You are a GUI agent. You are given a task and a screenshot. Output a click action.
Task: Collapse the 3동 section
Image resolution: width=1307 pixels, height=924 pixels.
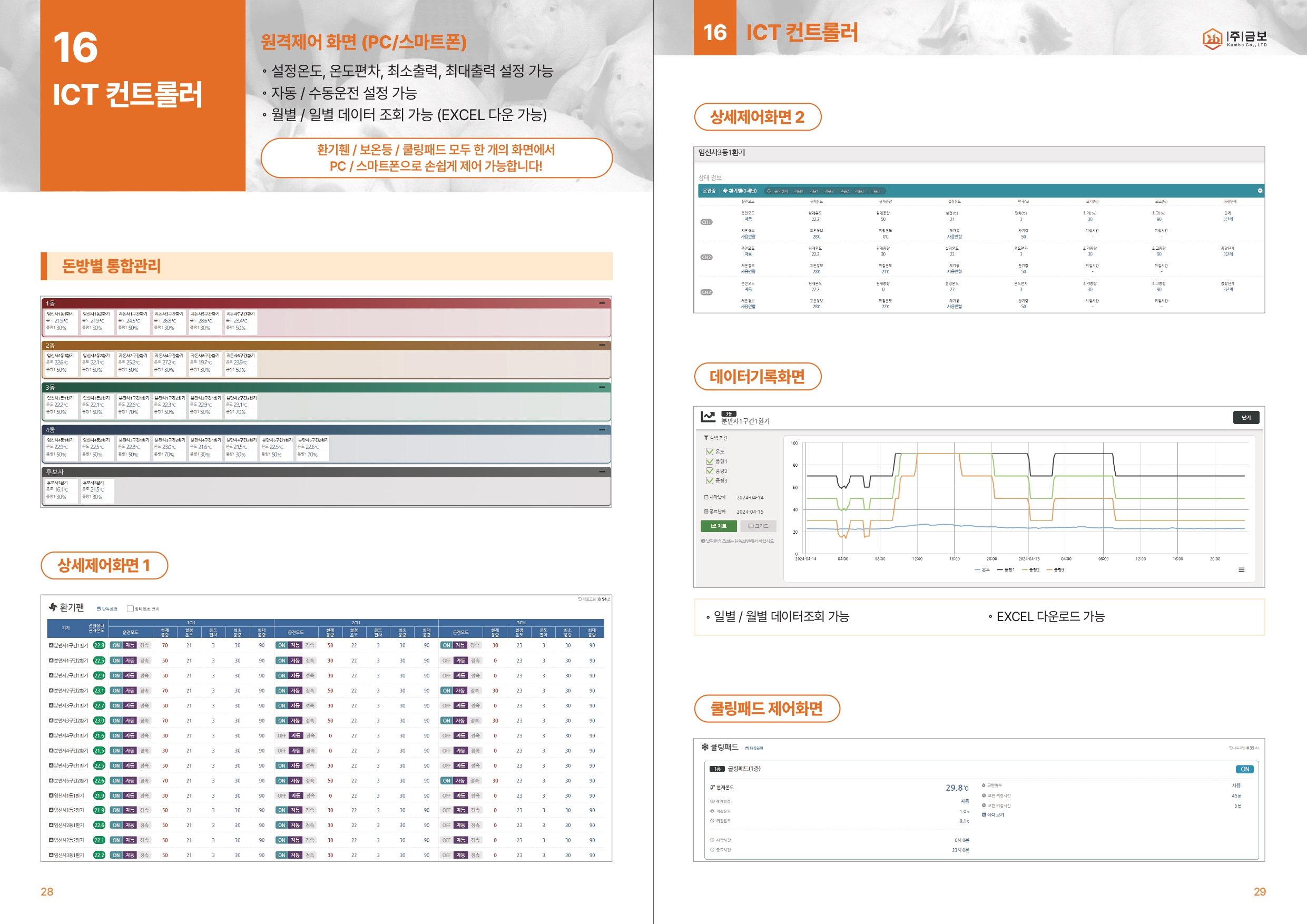point(602,387)
